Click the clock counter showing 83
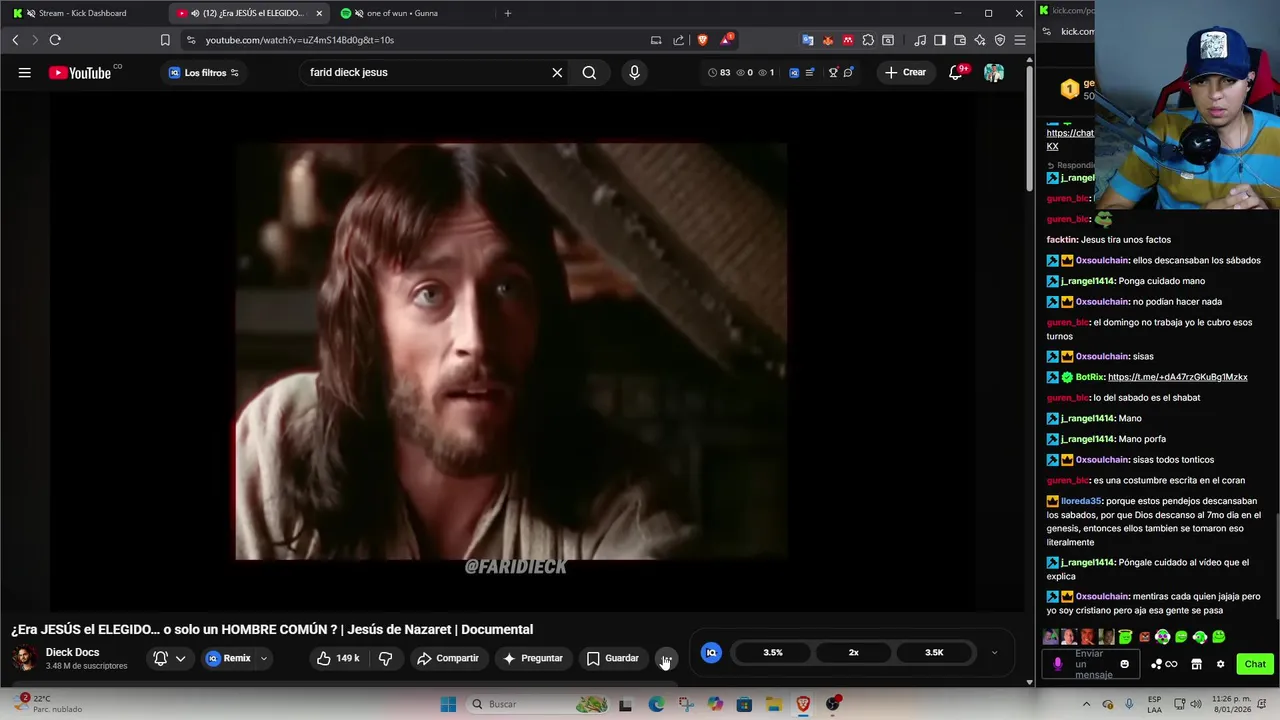 pos(718,72)
